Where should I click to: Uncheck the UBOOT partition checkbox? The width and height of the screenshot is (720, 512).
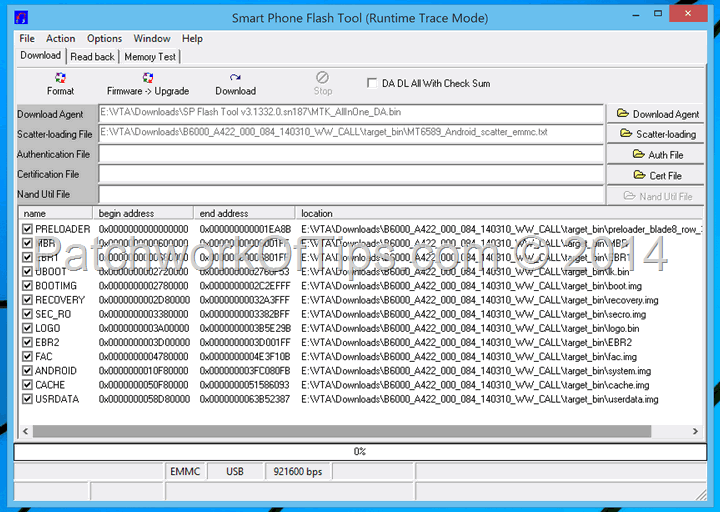[27, 271]
